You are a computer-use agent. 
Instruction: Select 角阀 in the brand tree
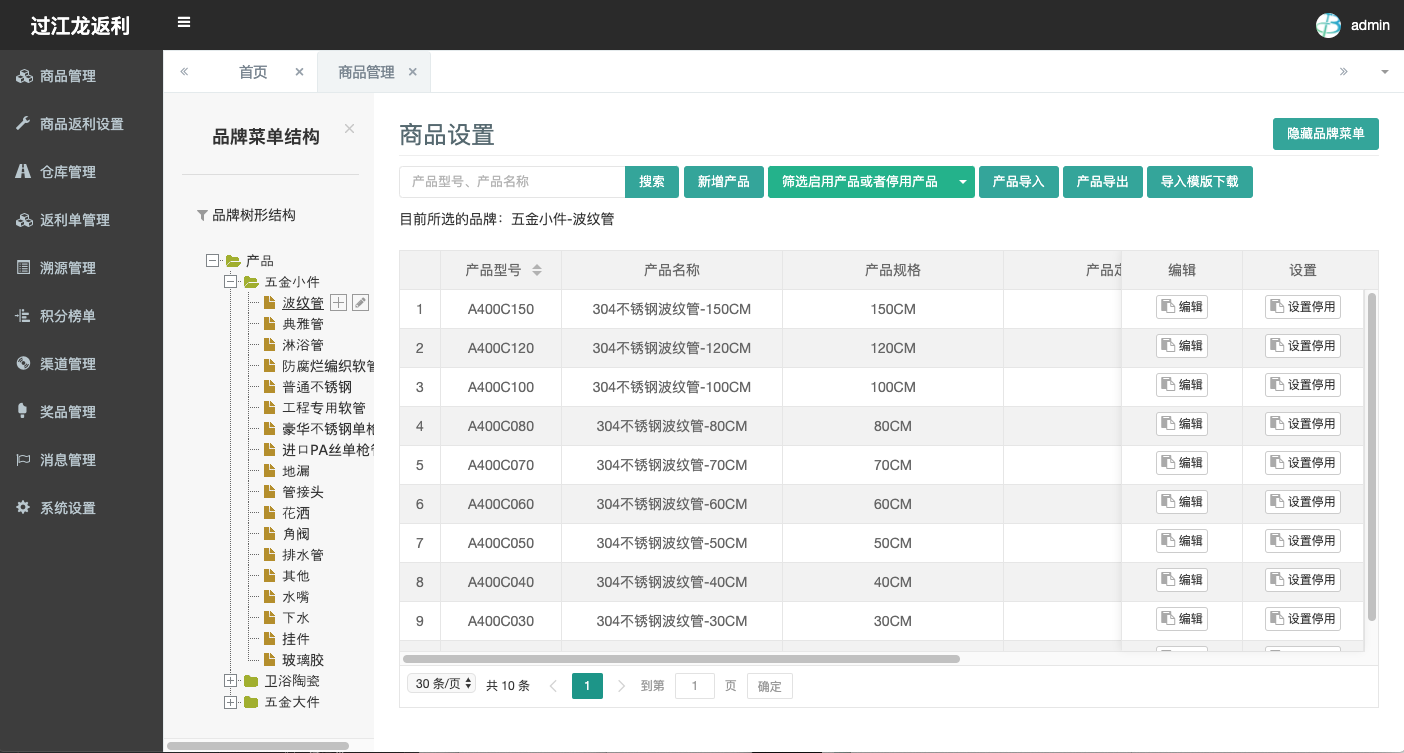pyautogui.click(x=296, y=534)
